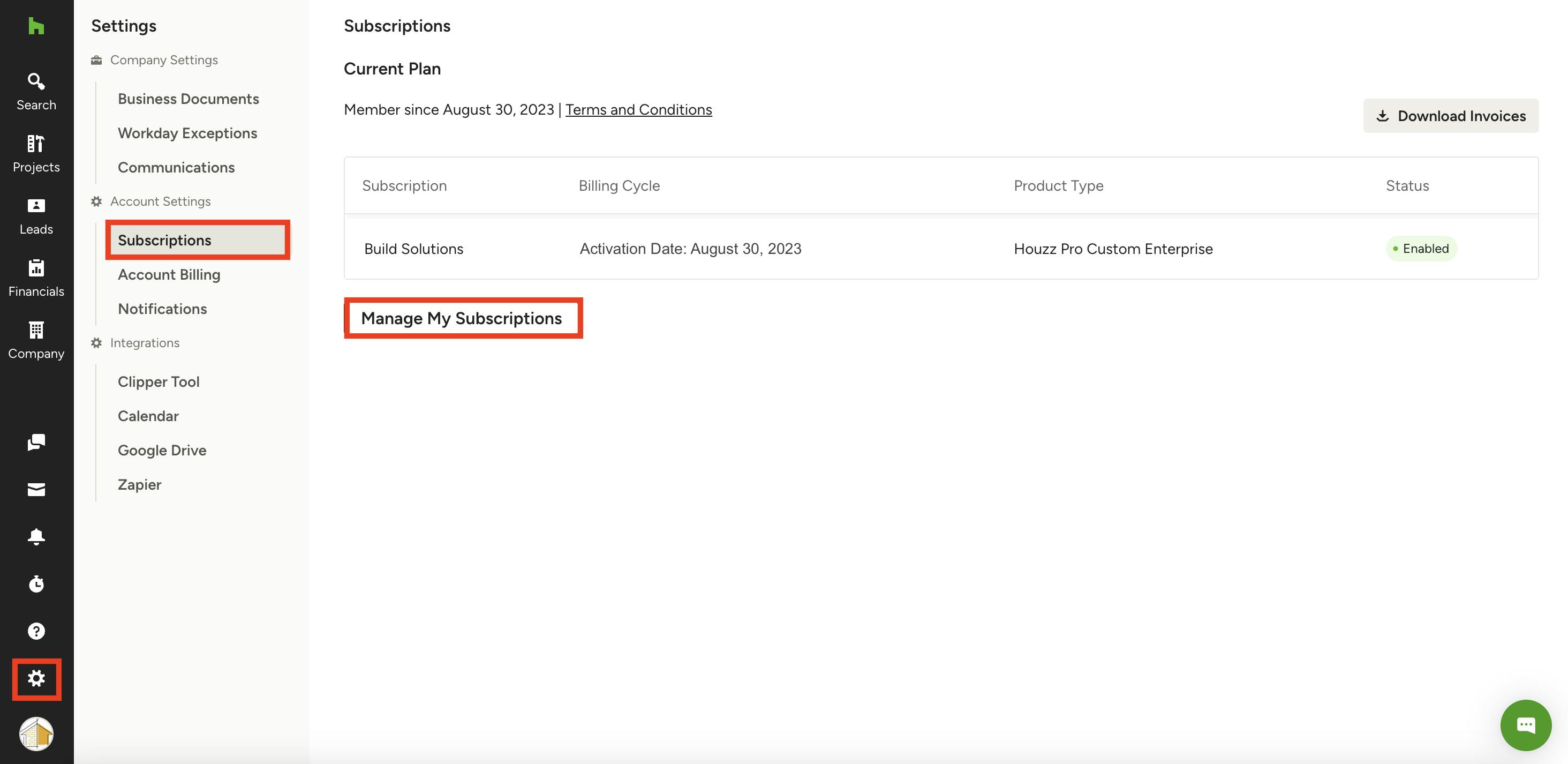The width and height of the screenshot is (1568, 764).
Task: Open Communications settings
Action: click(x=176, y=167)
